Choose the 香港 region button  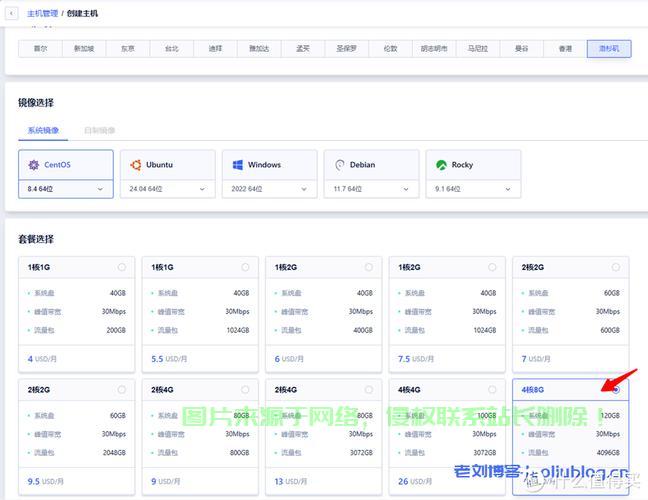click(x=565, y=48)
